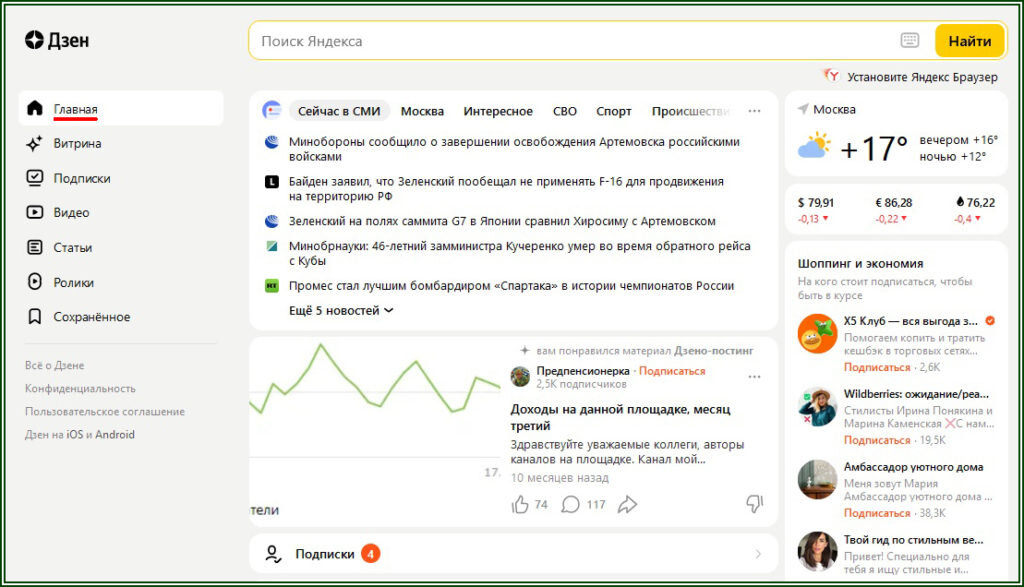Open the ellipsis menu for more news topics

tap(754, 111)
